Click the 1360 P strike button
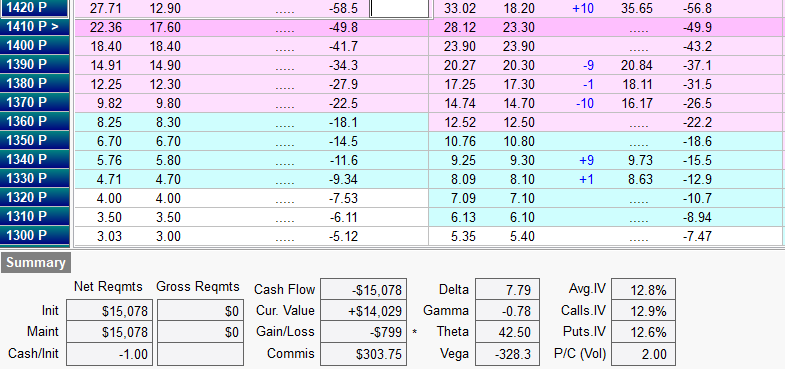Screen dimensions: 785x369 pos(35,122)
